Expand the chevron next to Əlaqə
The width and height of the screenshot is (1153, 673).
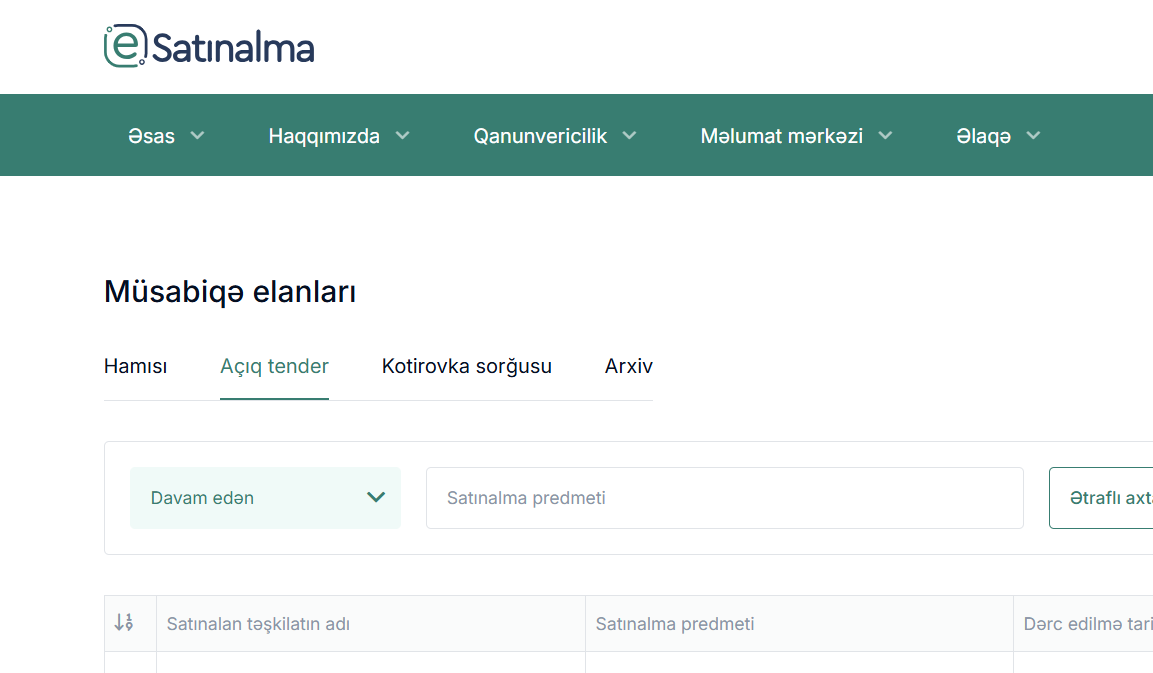(1033, 135)
